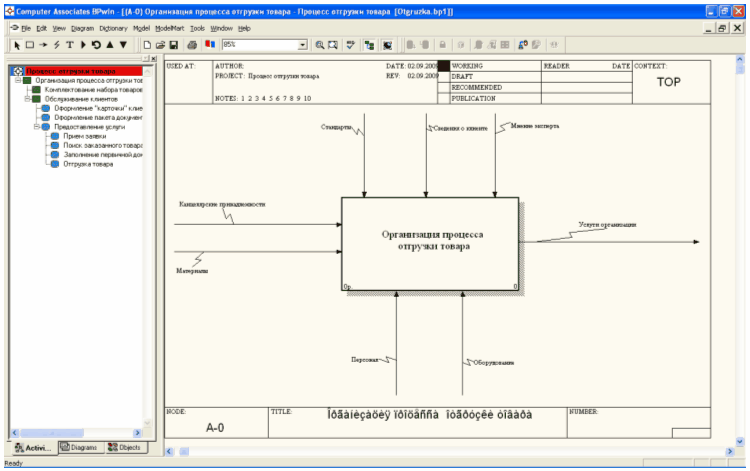The width and height of the screenshot is (750, 471).
Task: Toggle the ModelMart toolbar globe icon
Action: pyautogui.click(x=387, y=45)
